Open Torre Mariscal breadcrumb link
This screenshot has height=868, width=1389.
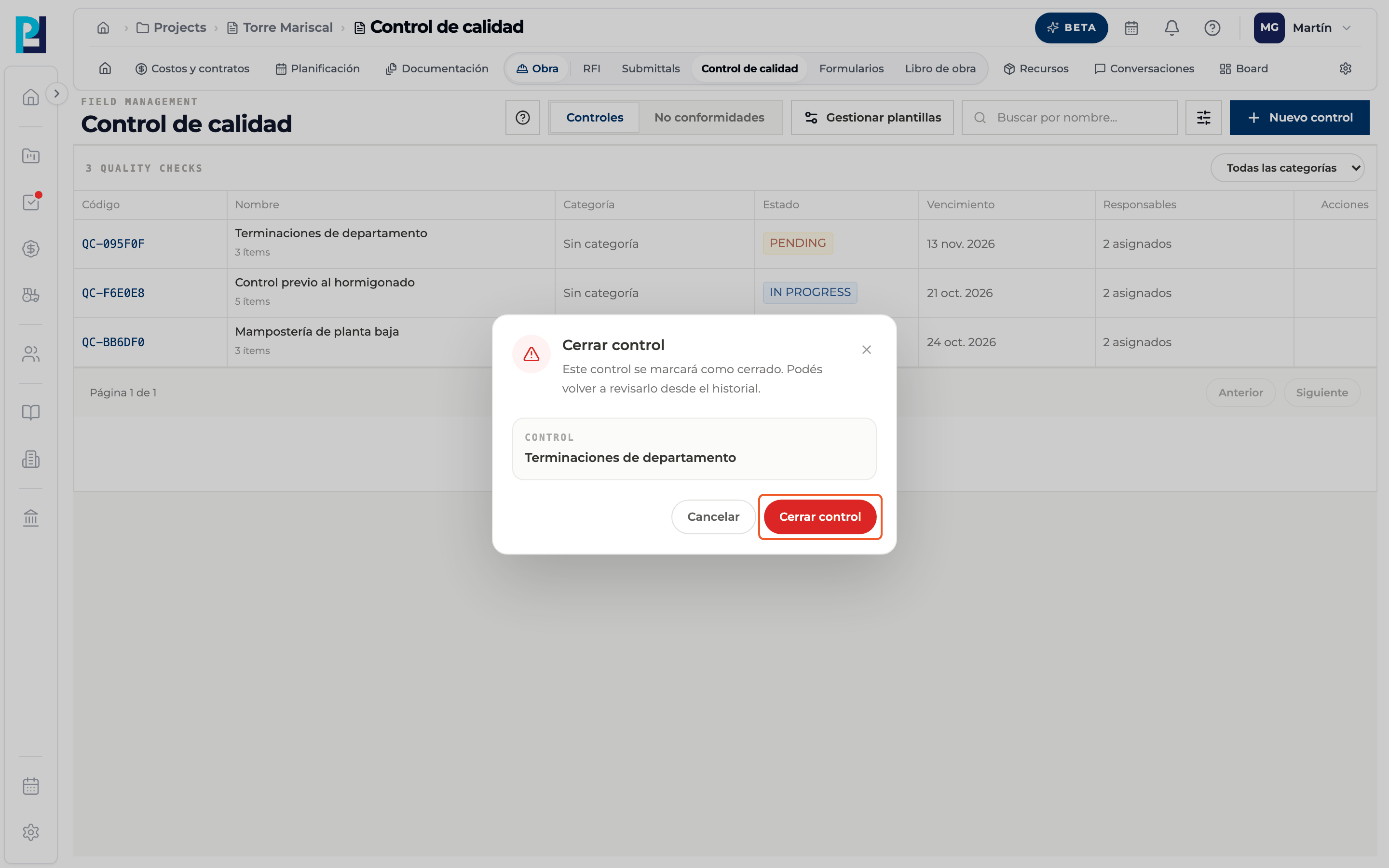coord(280,27)
